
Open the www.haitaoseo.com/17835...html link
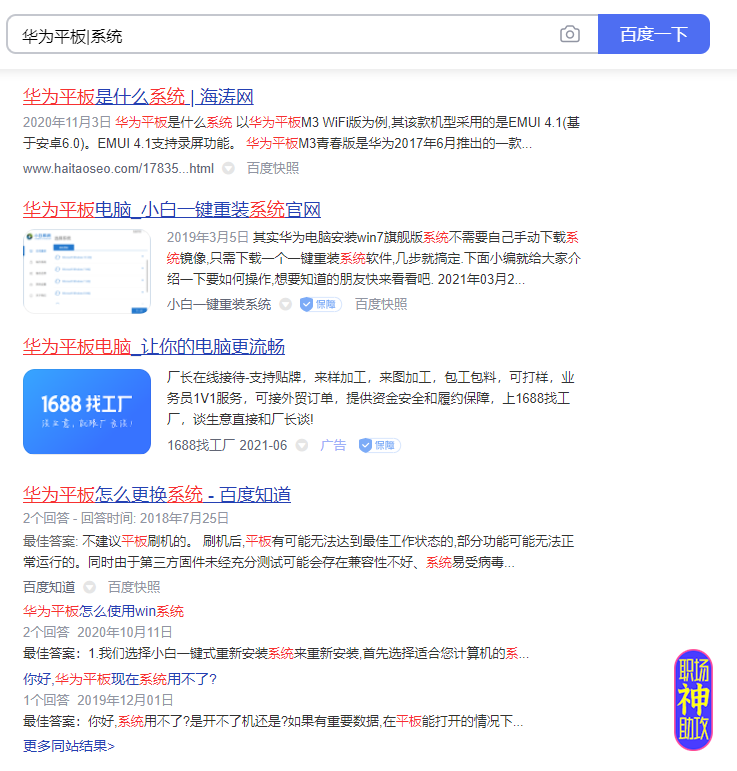[x=118, y=169]
